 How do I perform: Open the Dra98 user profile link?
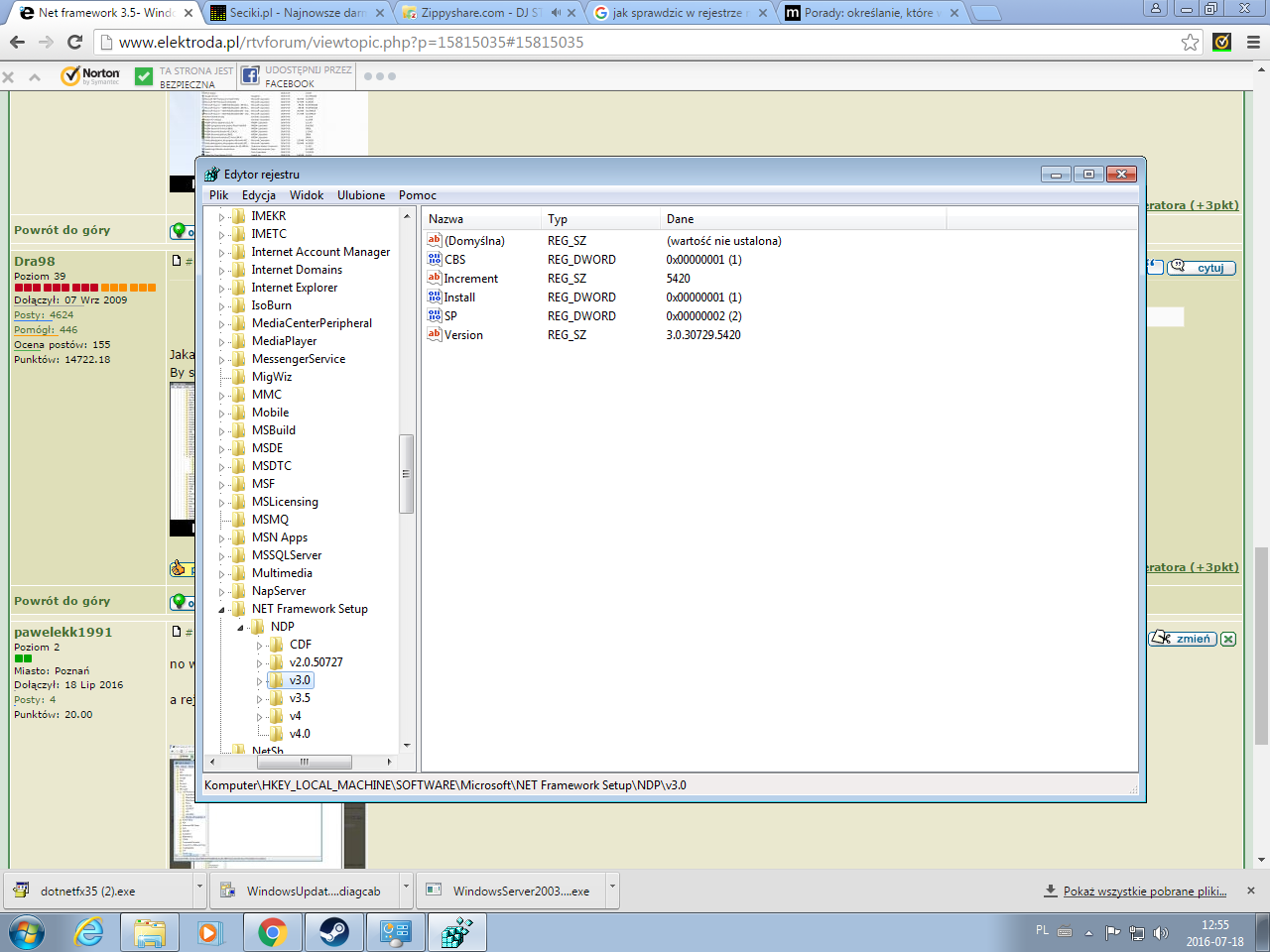point(35,261)
